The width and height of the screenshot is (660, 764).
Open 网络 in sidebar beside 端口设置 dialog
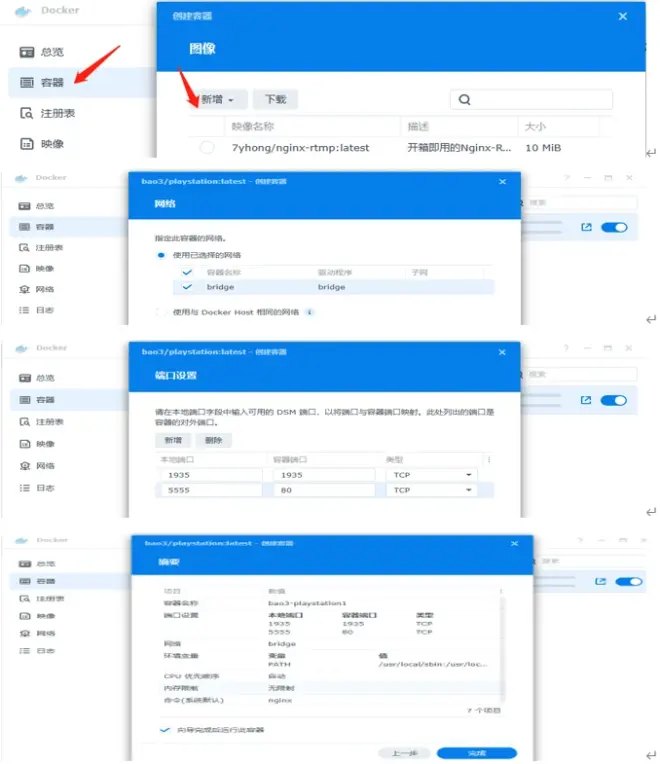[x=37, y=466]
